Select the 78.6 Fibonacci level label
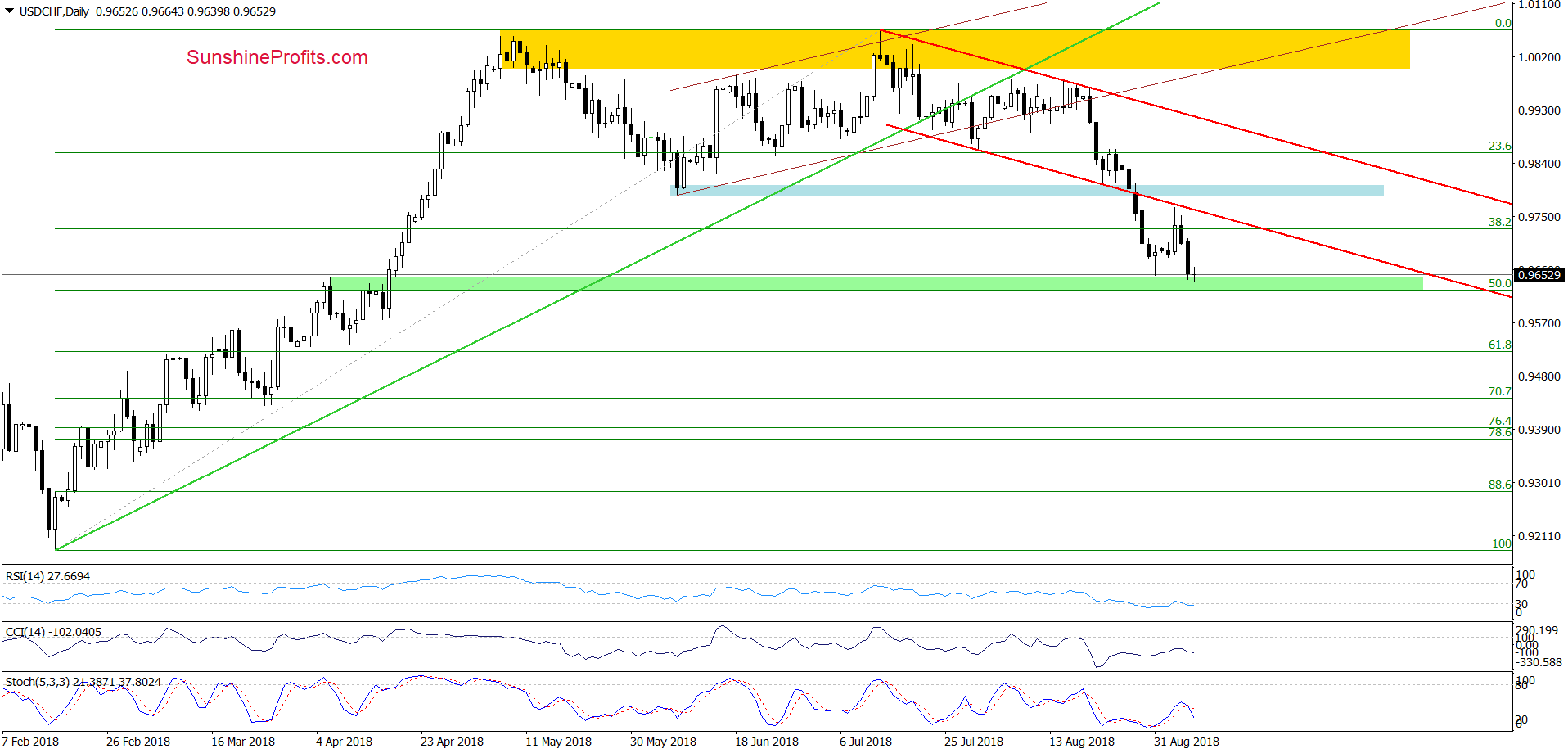The image size is (1568, 753). tap(1499, 432)
